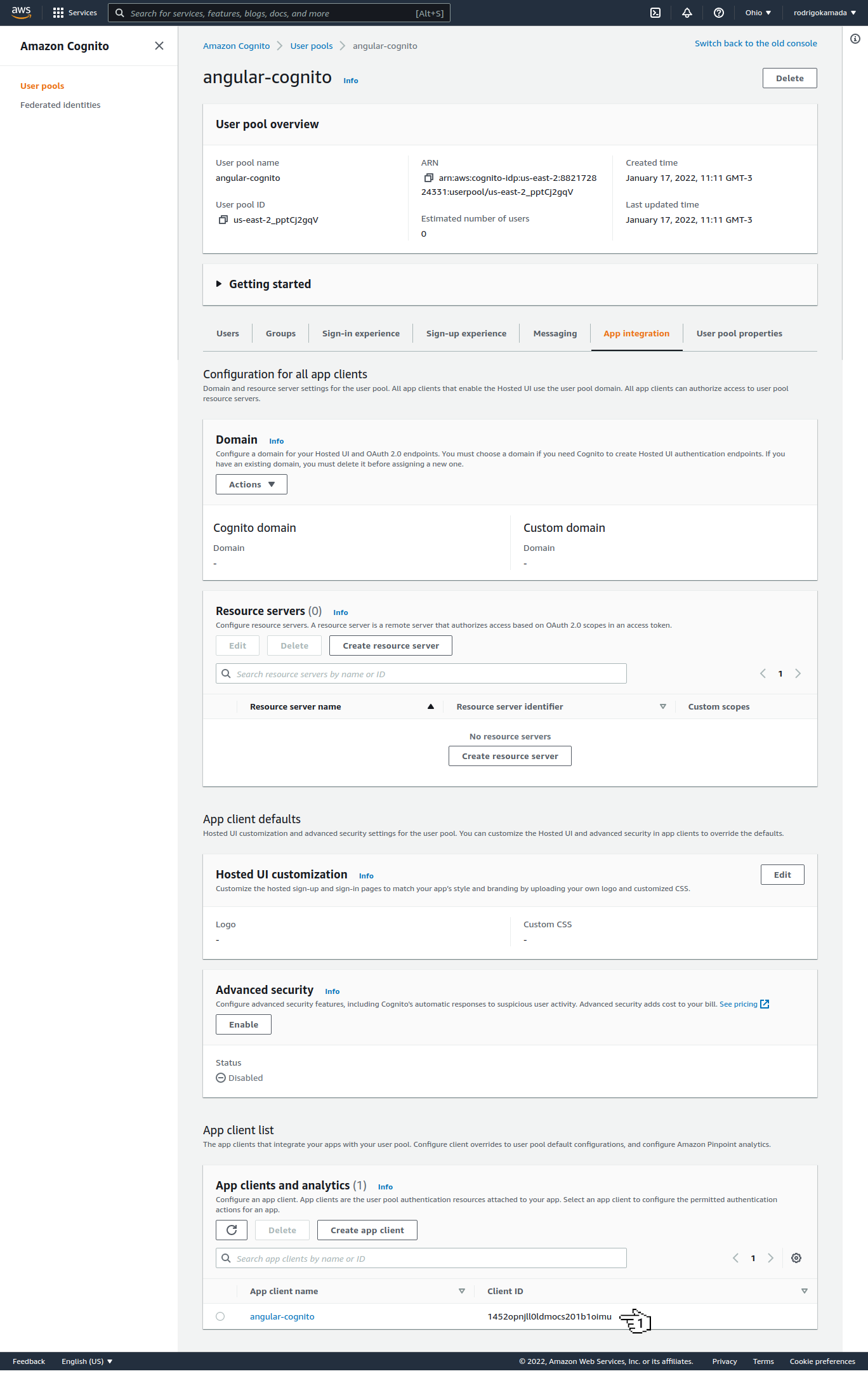Click Switch back to the old console
This screenshot has height=1383, width=868.
[756, 43]
